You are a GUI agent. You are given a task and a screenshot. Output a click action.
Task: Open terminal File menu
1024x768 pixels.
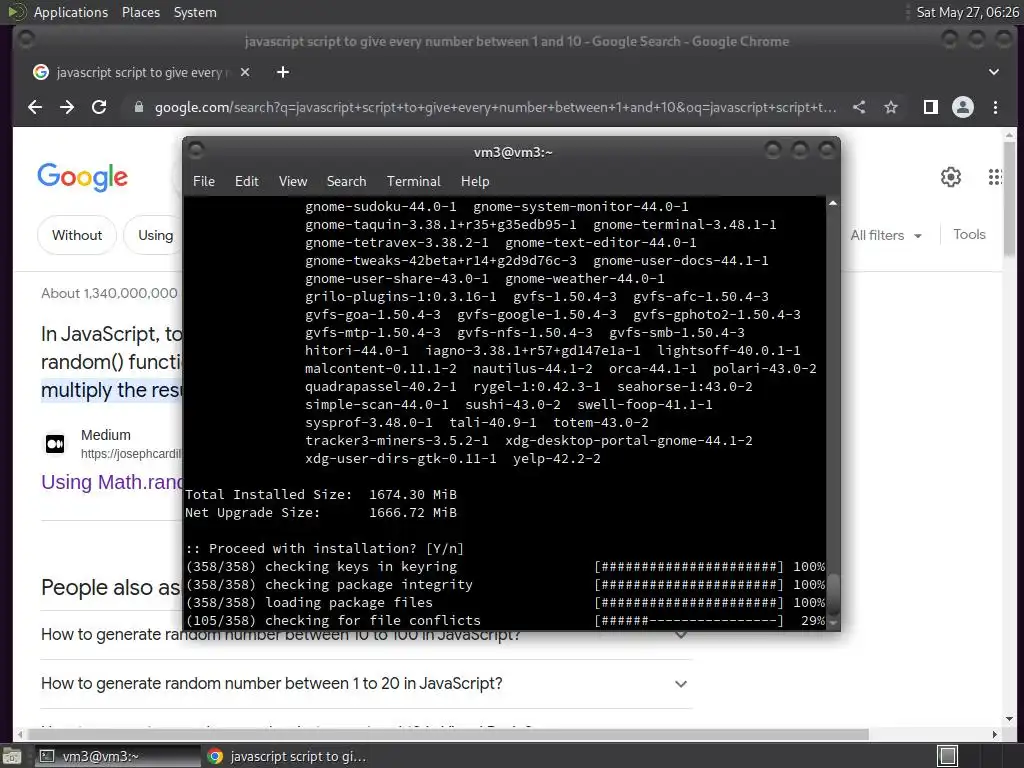pyautogui.click(x=204, y=181)
